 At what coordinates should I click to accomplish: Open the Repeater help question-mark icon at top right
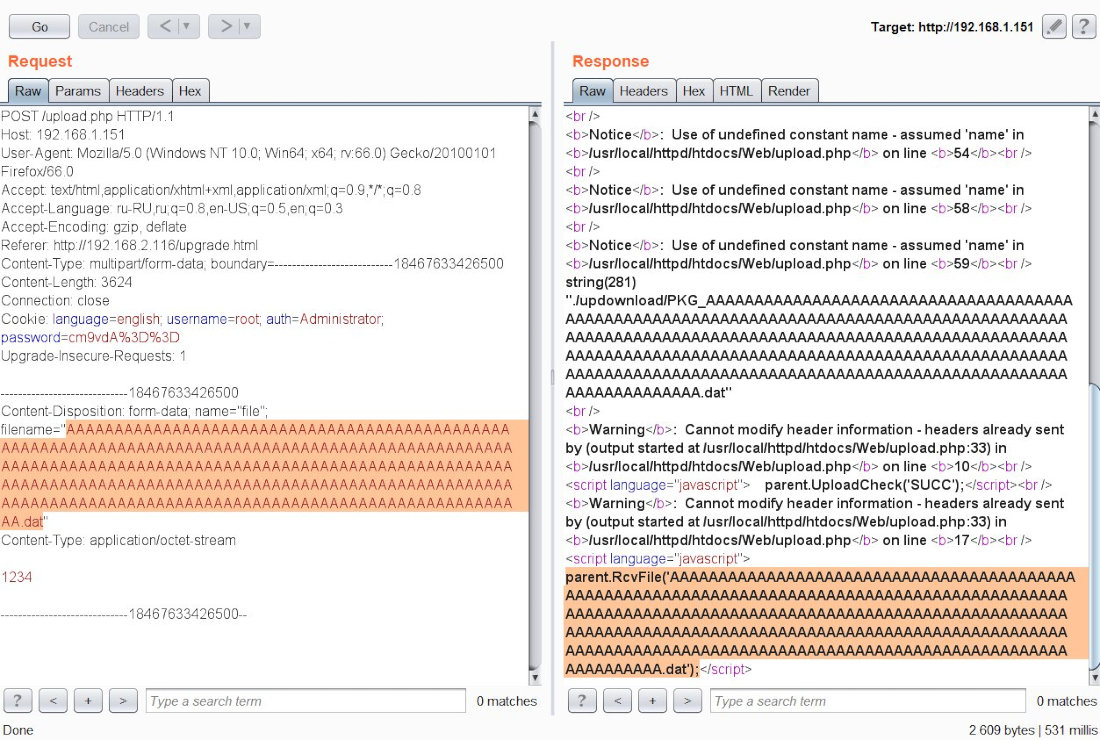coord(1084,27)
